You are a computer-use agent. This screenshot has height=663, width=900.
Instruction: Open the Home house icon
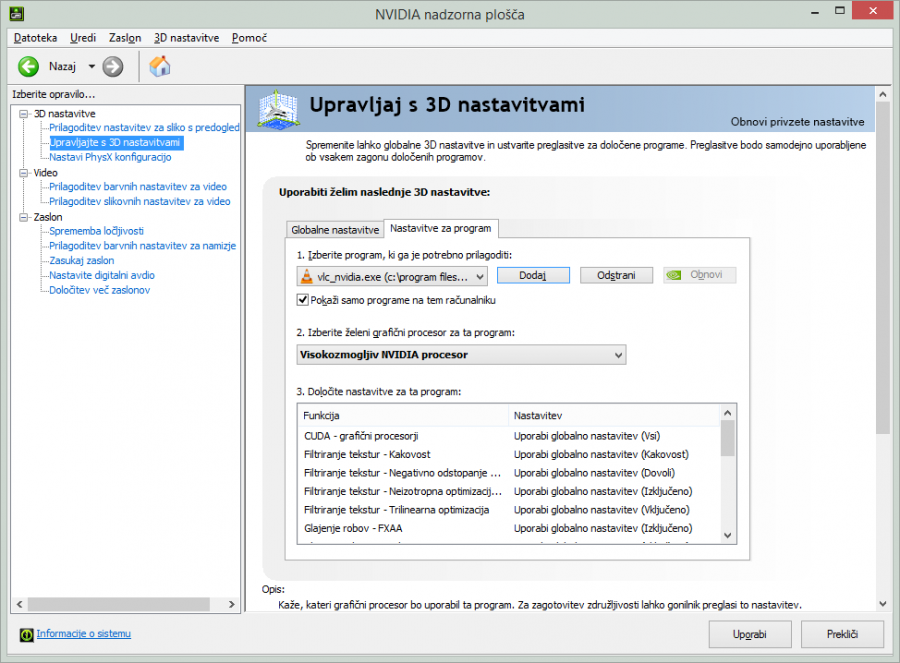tap(159, 66)
